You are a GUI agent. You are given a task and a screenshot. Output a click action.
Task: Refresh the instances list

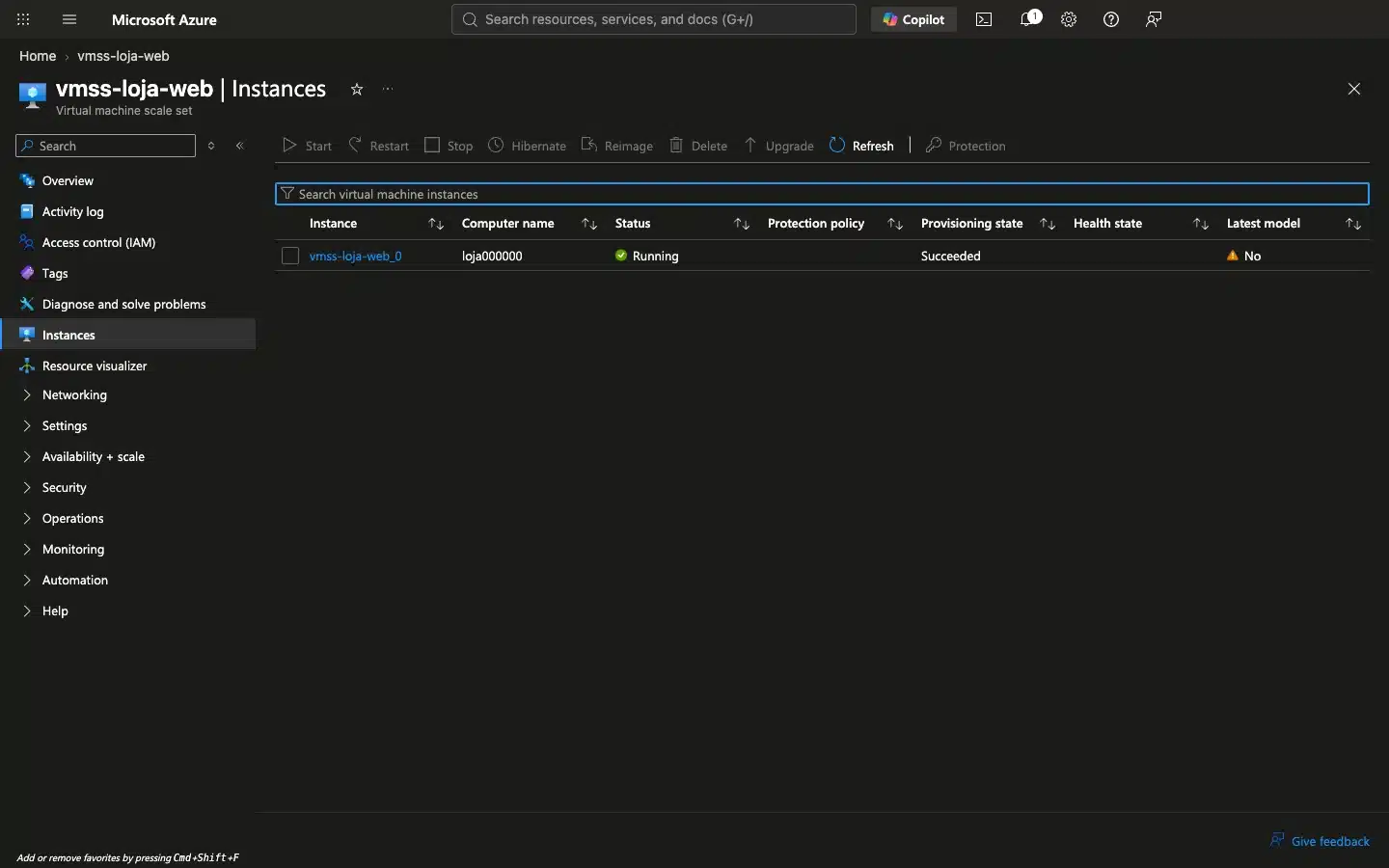pos(861,146)
